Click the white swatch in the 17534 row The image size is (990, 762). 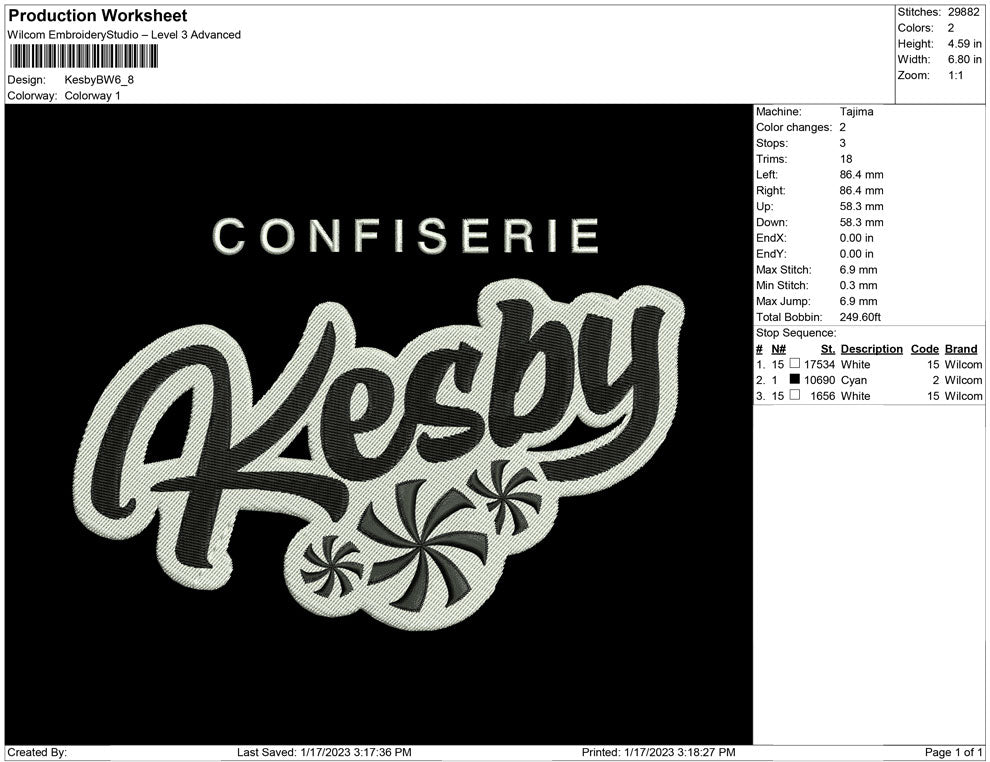tap(795, 364)
